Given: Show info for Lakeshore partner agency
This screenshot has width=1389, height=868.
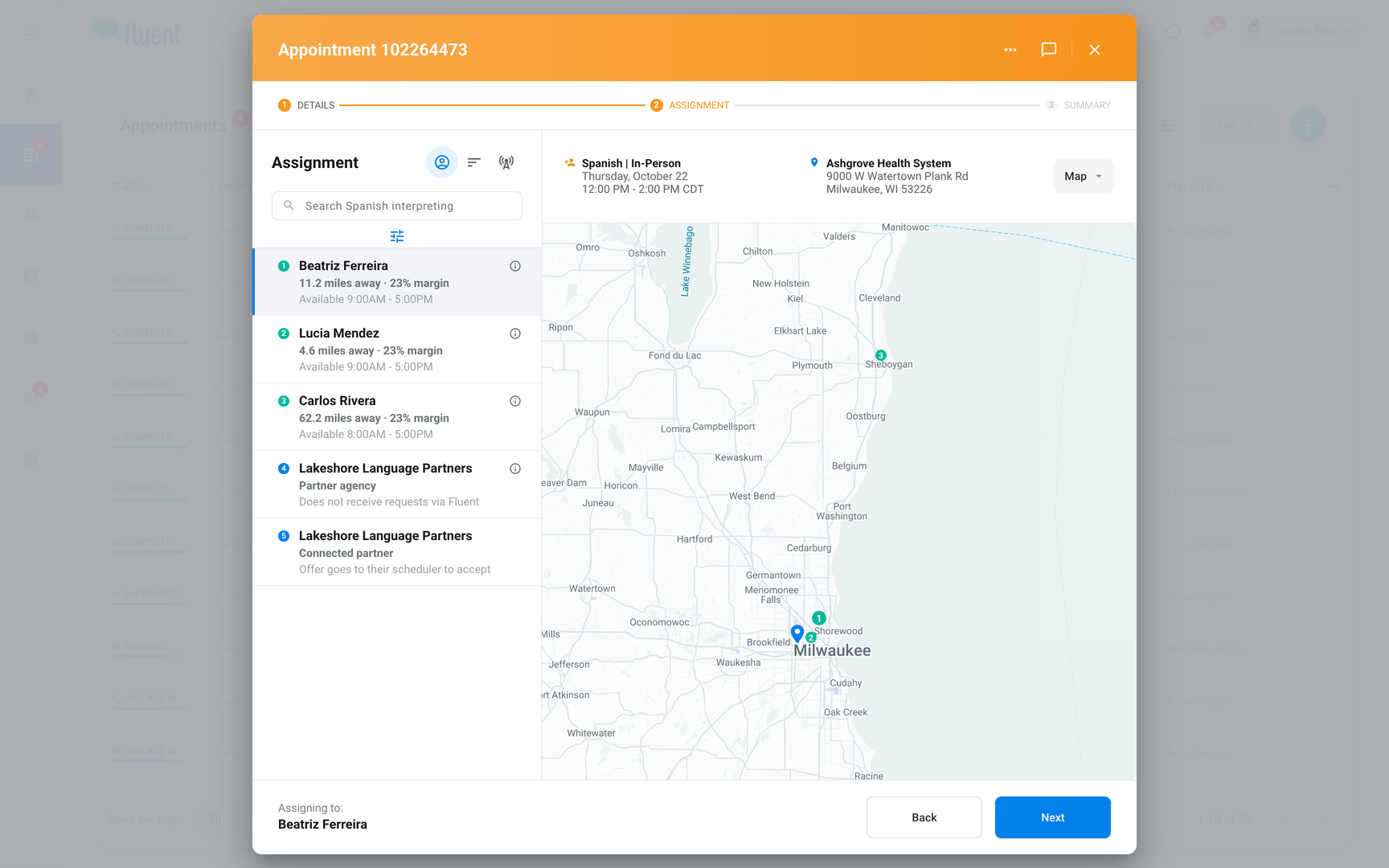Looking at the screenshot, I should coord(515,469).
